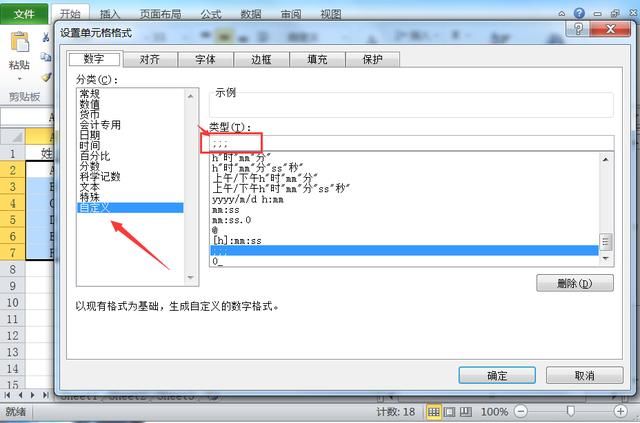The height and width of the screenshot is (423, 640).
Task: Select 自定义 in category list
Action: (131, 207)
